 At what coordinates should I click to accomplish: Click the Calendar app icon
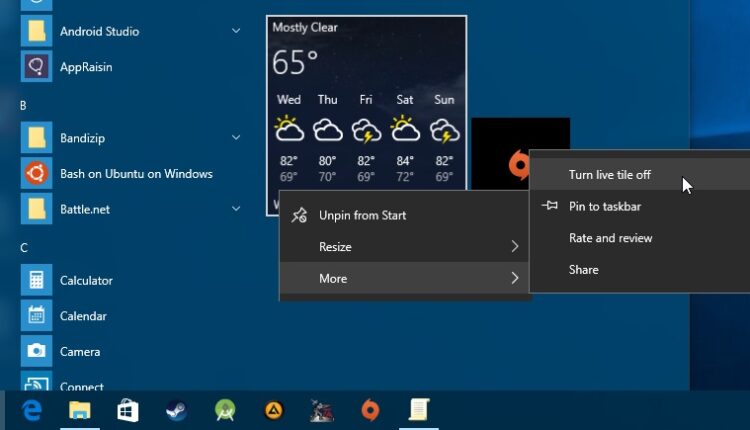(36, 316)
